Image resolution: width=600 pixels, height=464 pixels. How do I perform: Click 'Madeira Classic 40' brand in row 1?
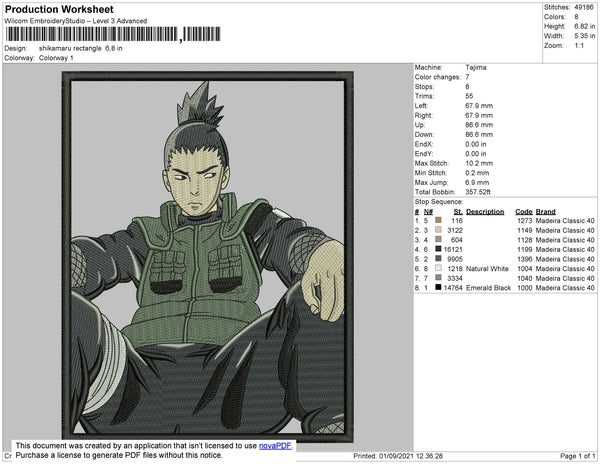(x=565, y=220)
